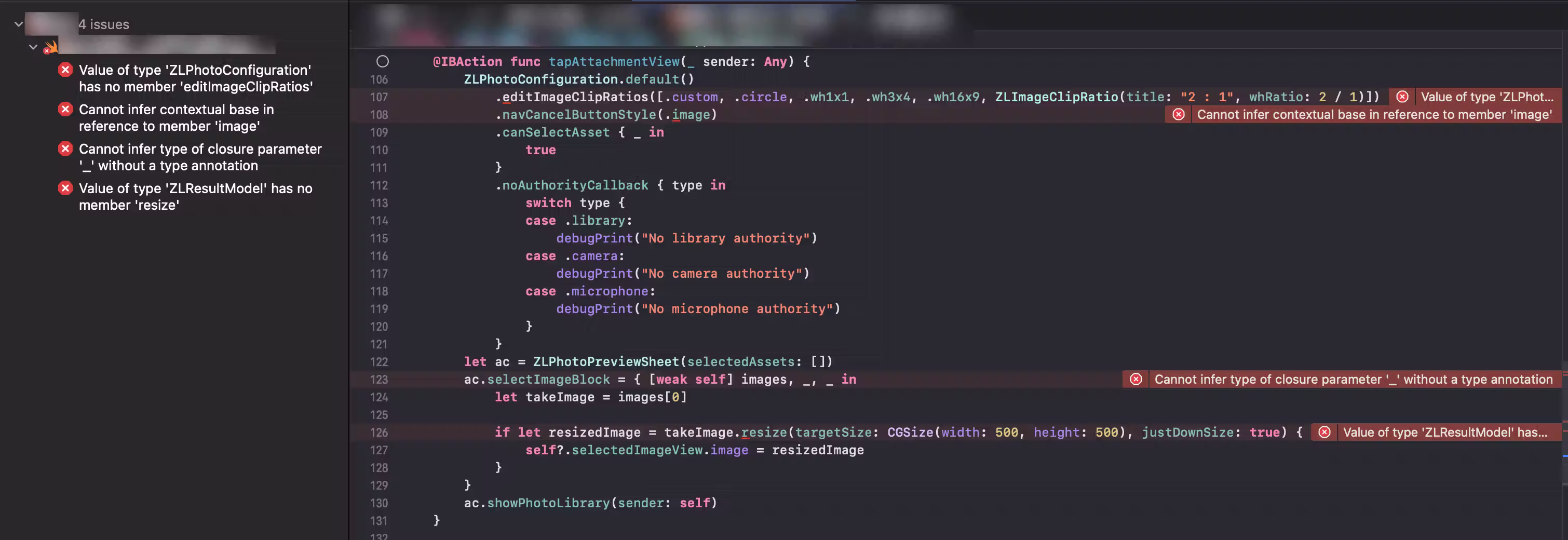Click the editor's vertical scrollbar
Viewport: 1568px width, 540px height.
pyautogui.click(x=1564, y=244)
